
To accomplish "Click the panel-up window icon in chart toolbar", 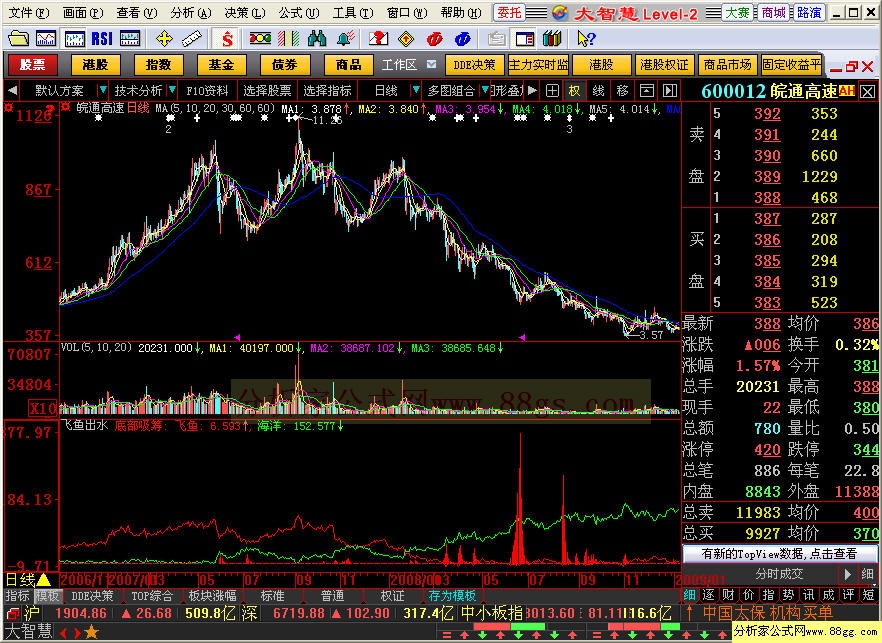I will [x=647, y=91].
